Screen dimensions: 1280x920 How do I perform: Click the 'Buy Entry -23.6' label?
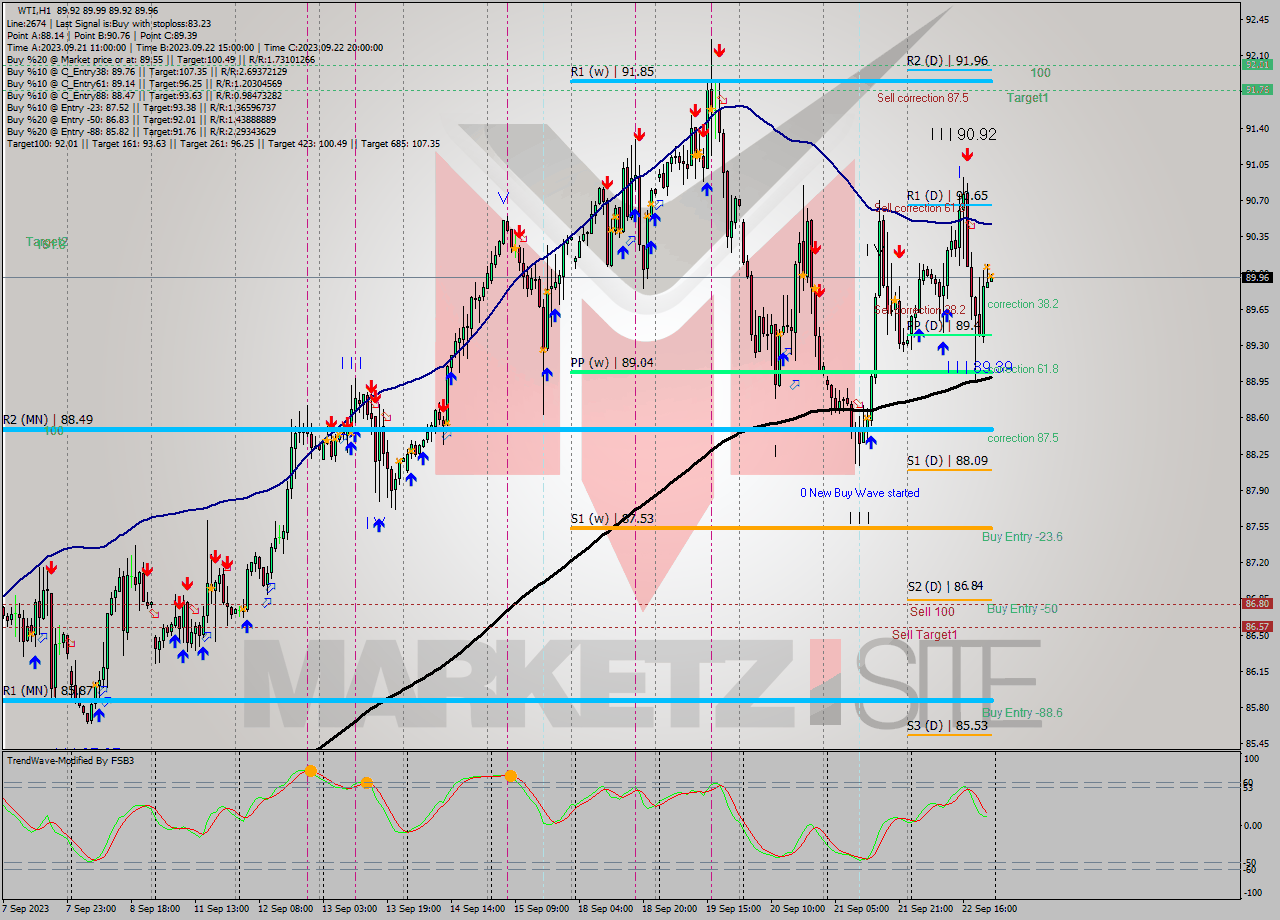click(1022, 537)
